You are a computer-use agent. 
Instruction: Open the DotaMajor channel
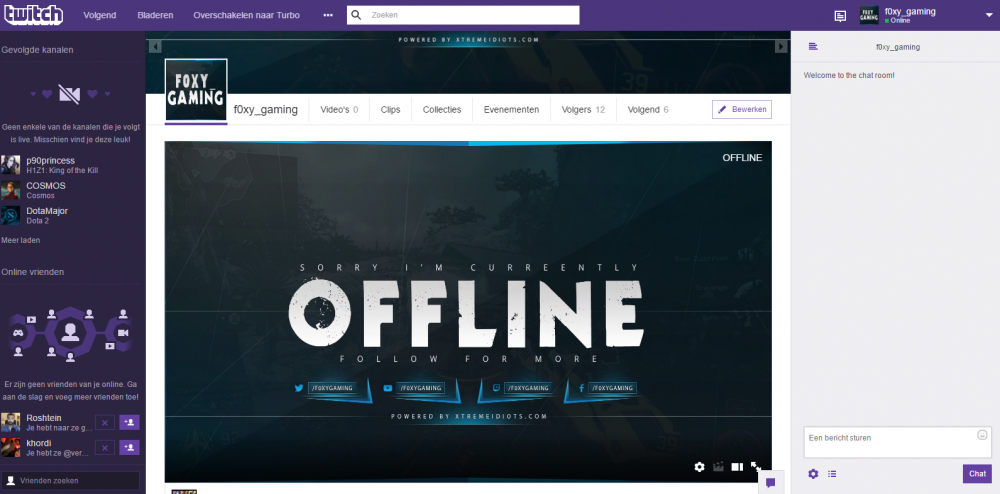pyautogui.click(x=47, y=211)
